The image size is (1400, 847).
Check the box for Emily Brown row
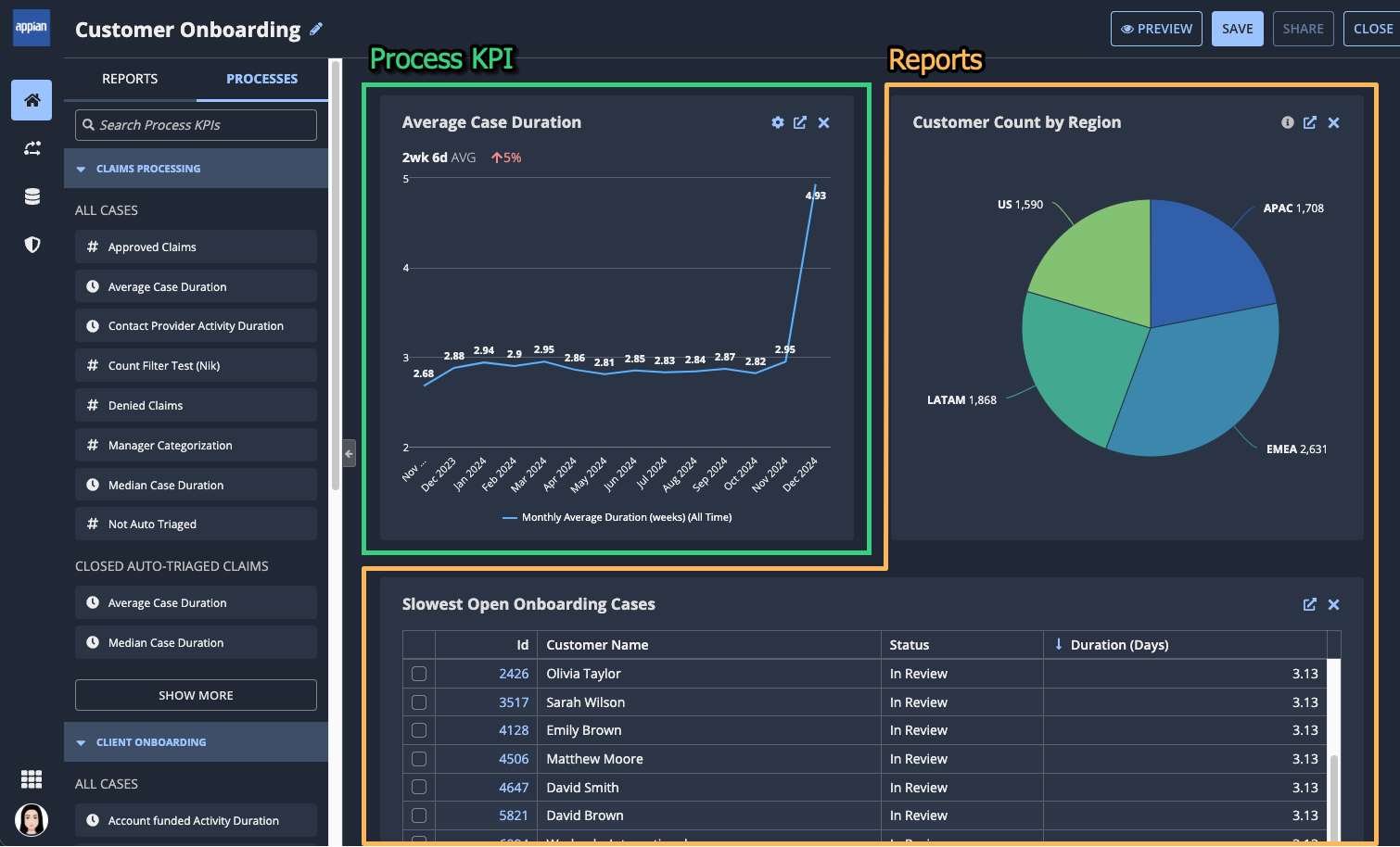click(x=419, y=730)
